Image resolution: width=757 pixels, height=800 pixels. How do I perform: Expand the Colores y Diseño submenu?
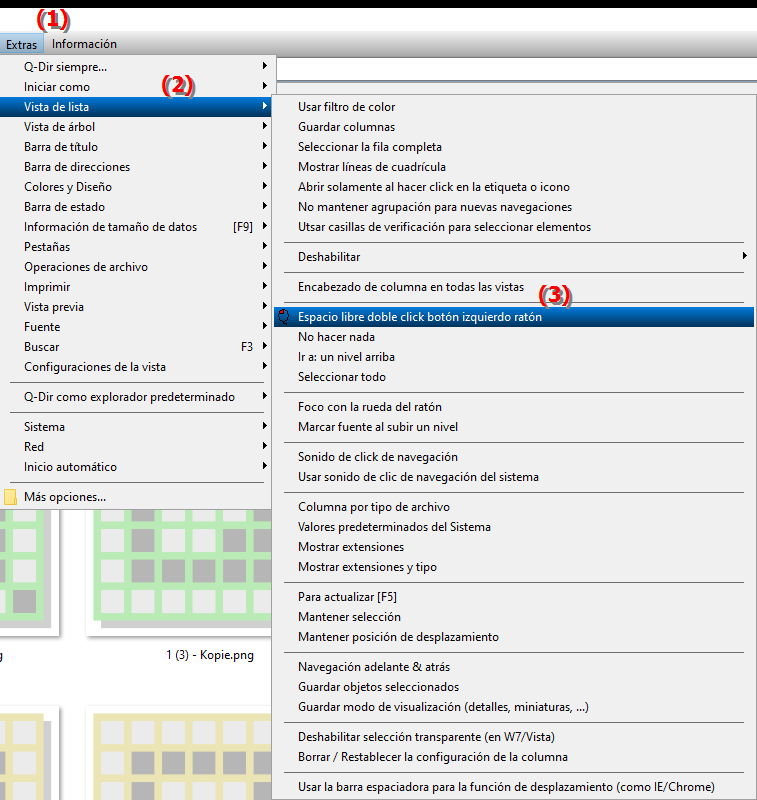68,187
